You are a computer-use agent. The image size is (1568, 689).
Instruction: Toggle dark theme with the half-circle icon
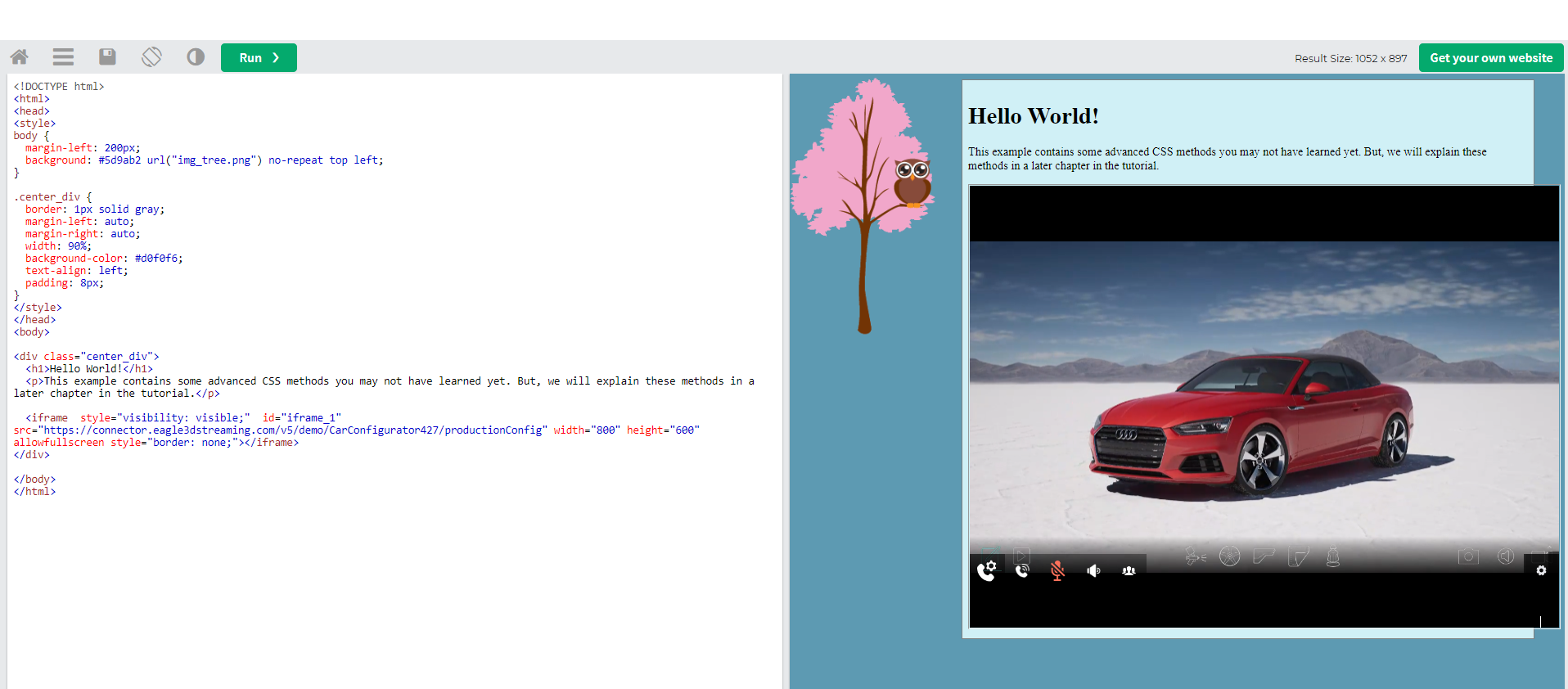(x=196, y=57)
